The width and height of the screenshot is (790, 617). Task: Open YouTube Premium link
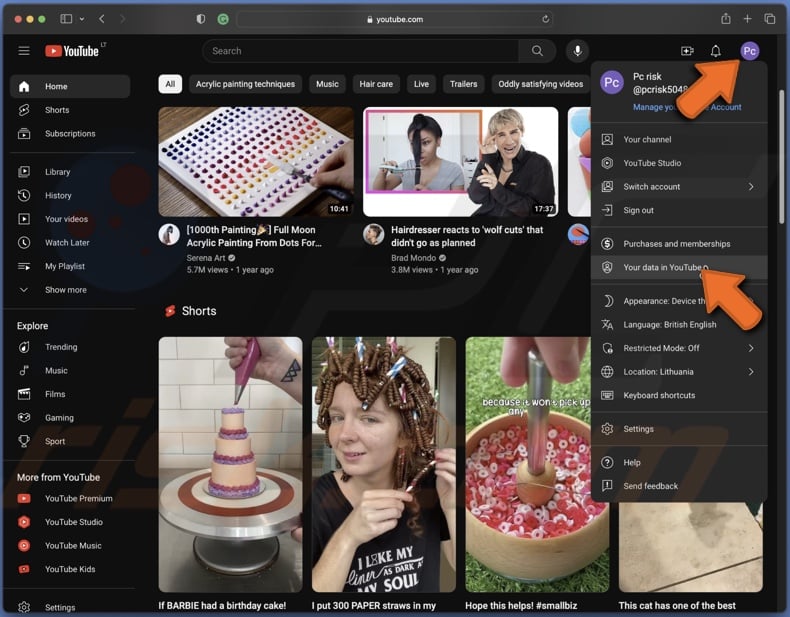pos(70,499)
